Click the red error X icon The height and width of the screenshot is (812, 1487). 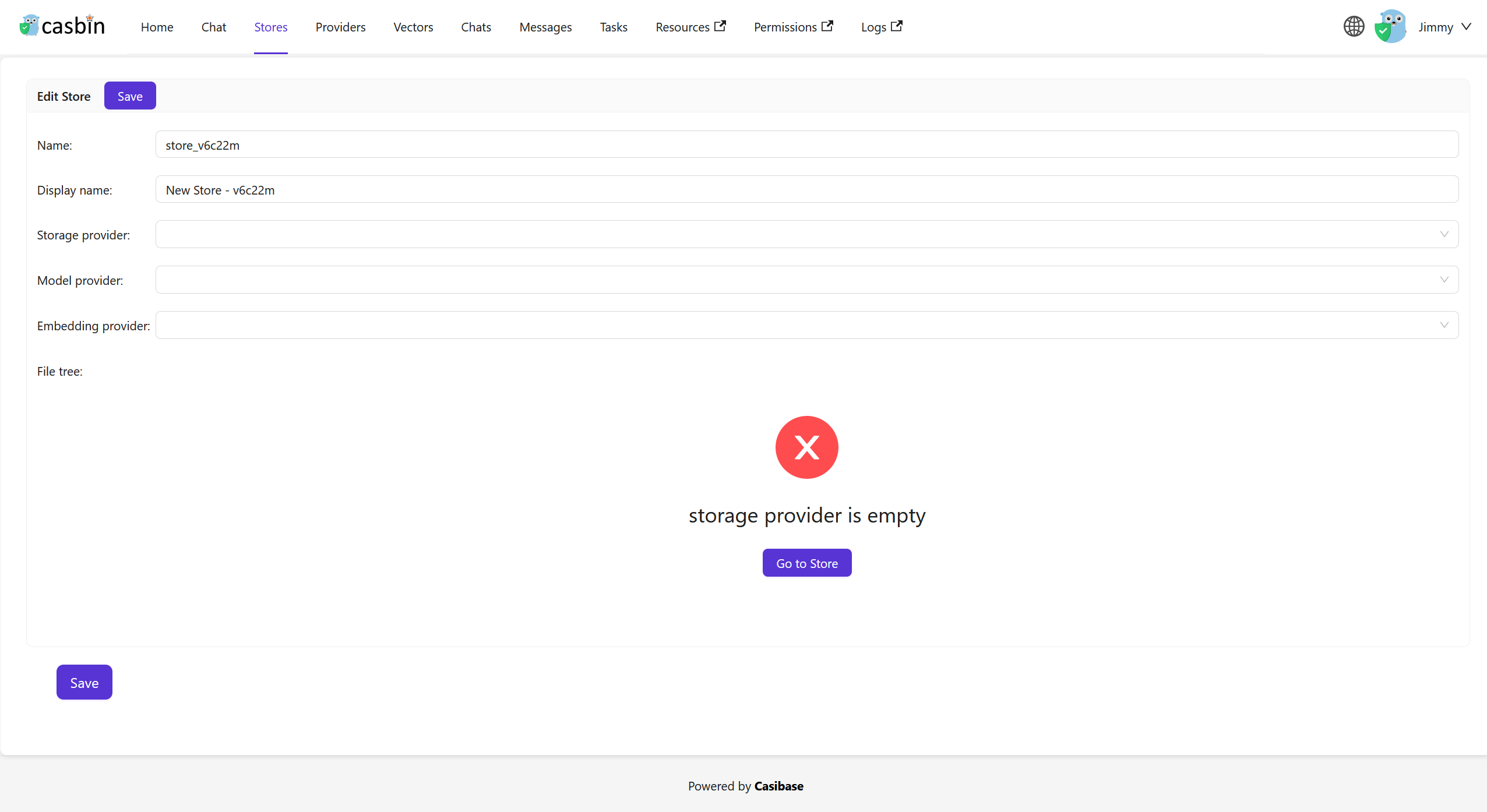tap(806, 447)
